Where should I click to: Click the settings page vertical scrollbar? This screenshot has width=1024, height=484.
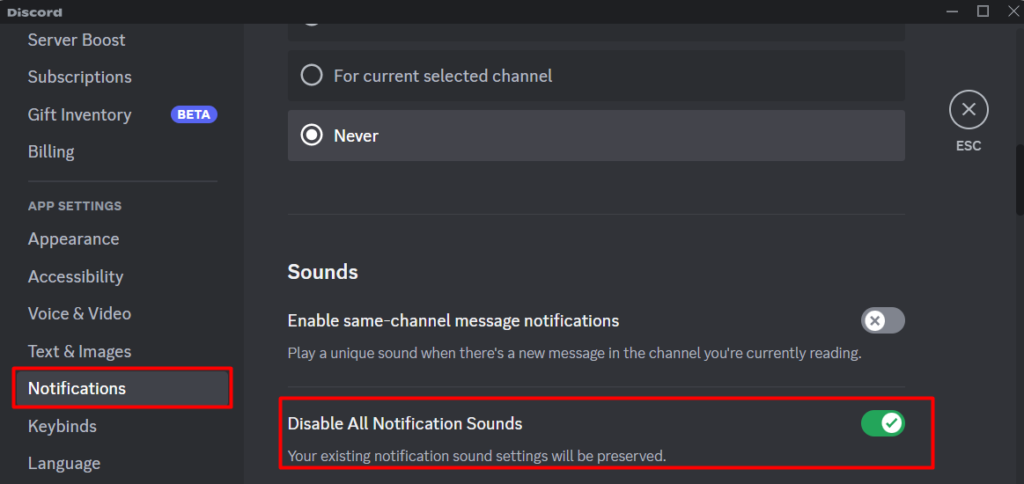coord(1019,180)
